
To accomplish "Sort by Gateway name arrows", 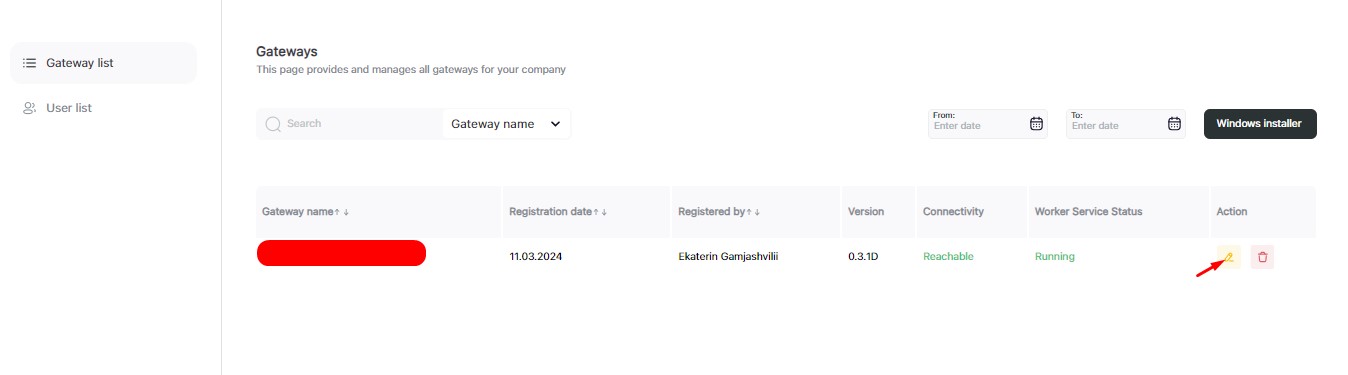I will (x=341, y=212).
